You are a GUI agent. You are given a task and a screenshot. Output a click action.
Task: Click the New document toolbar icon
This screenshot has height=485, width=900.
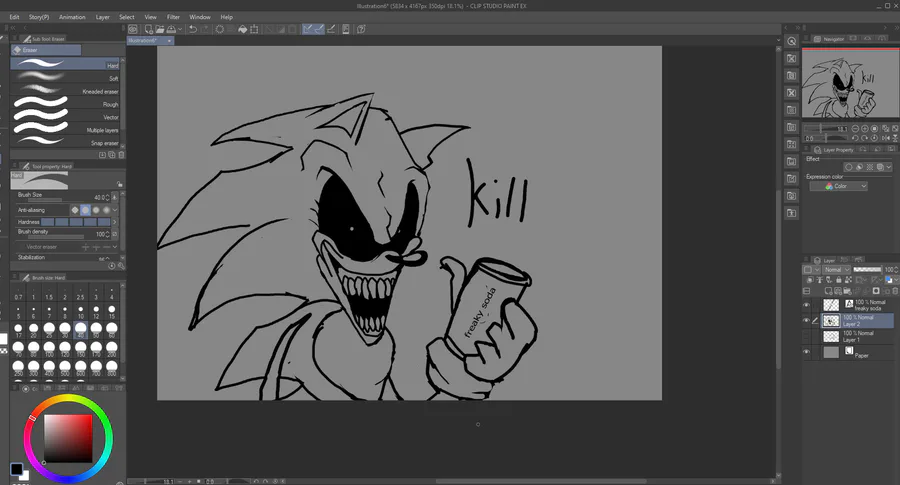(149, 29)
